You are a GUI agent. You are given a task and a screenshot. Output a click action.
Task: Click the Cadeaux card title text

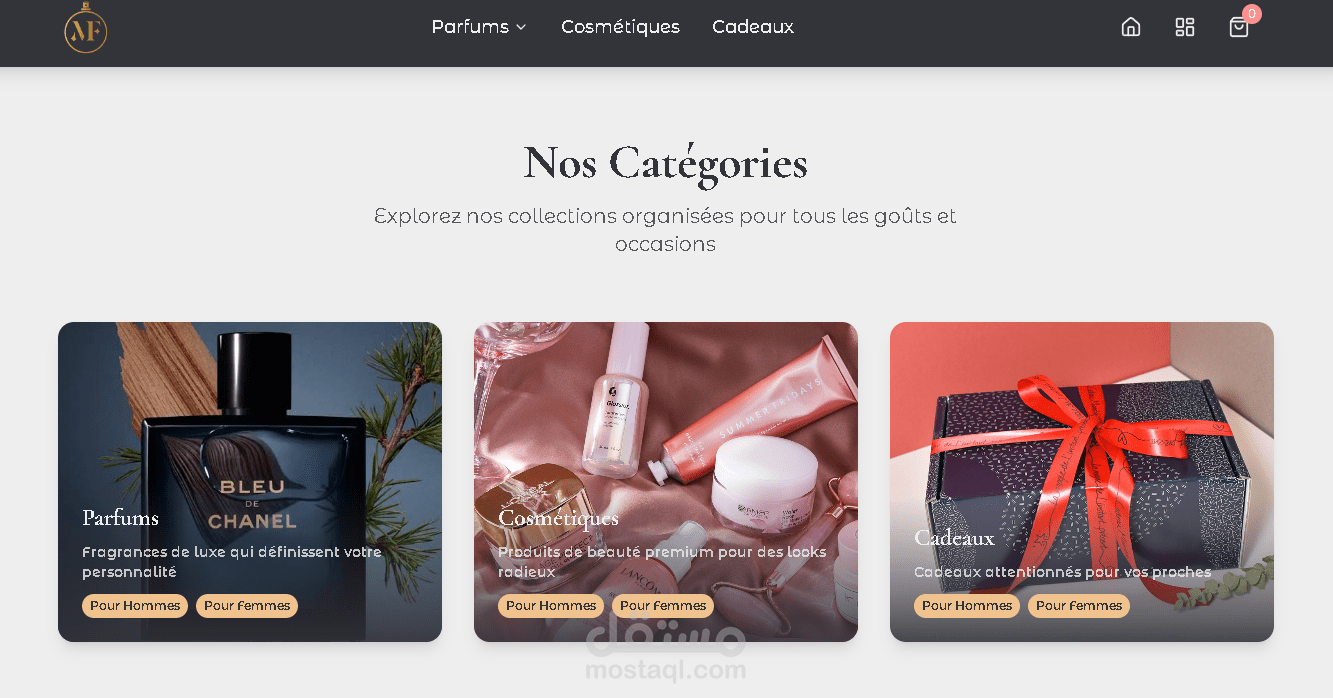955,538
